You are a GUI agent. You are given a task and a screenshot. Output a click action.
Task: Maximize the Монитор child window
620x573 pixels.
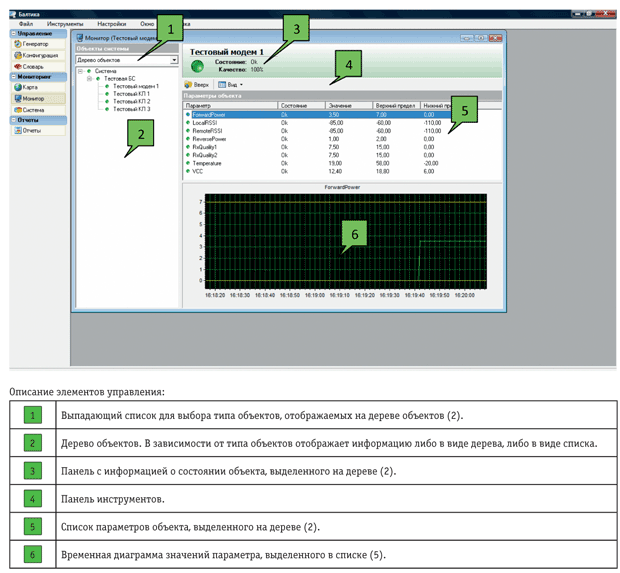481,38
